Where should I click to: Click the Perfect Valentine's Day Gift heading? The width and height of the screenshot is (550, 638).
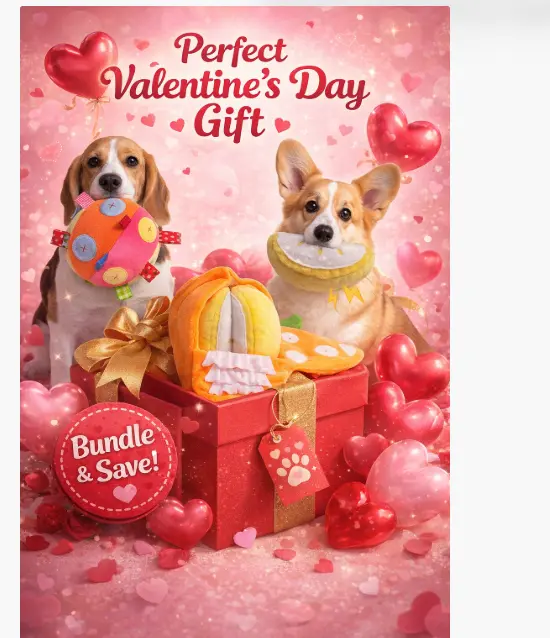[236, 86]
